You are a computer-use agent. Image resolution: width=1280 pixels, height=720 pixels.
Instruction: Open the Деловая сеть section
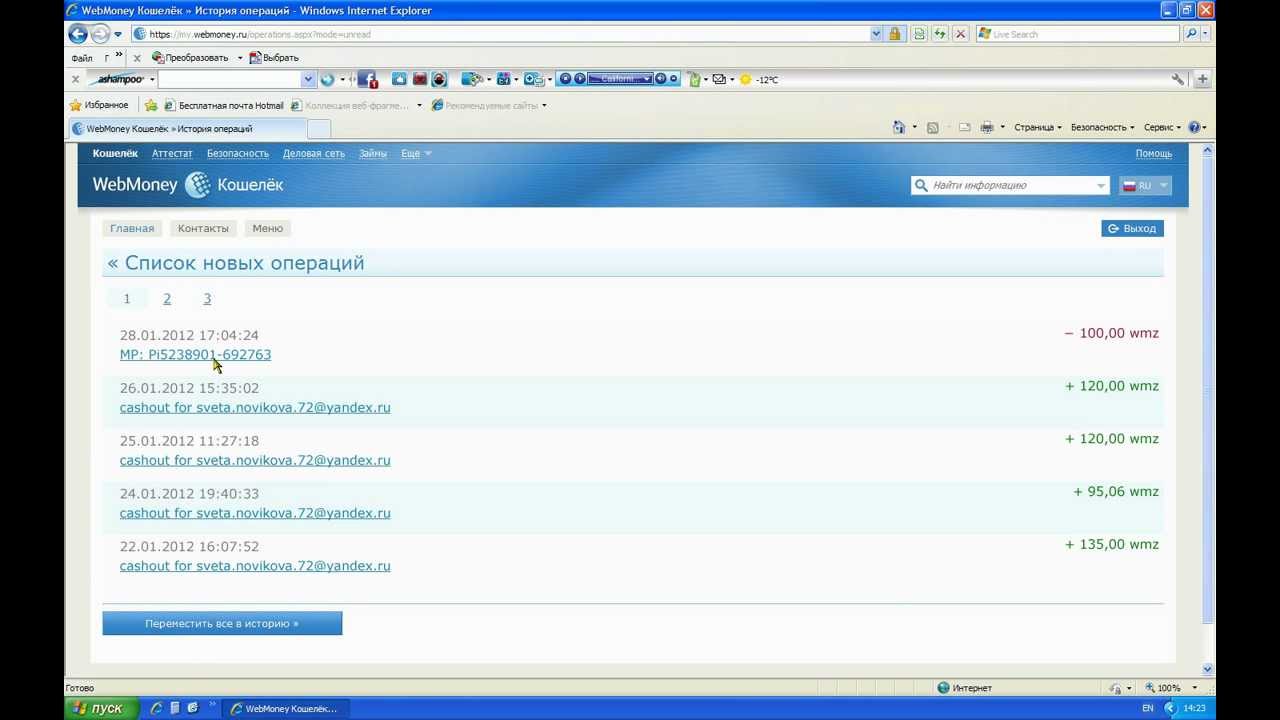(x=314, y=153)
